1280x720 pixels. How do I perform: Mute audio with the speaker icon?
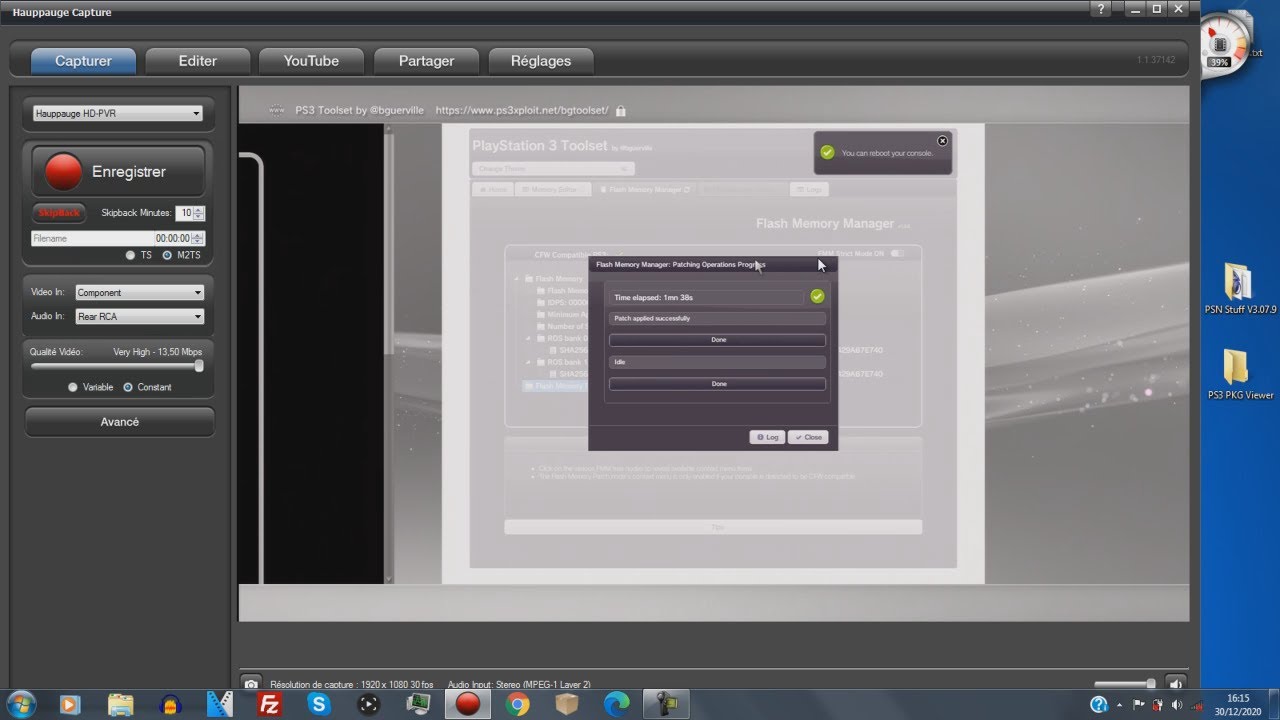[x=1177, y=683]
